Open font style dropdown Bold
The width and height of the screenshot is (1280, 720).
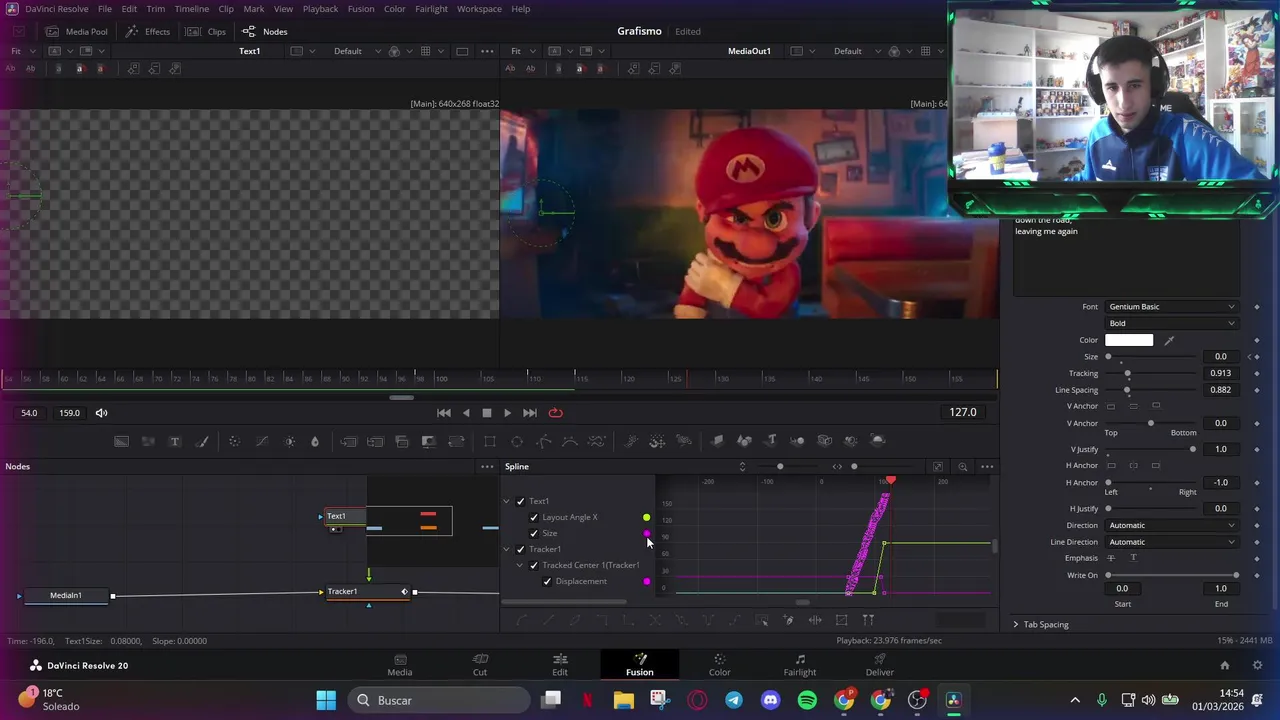tap(1171, 324)
